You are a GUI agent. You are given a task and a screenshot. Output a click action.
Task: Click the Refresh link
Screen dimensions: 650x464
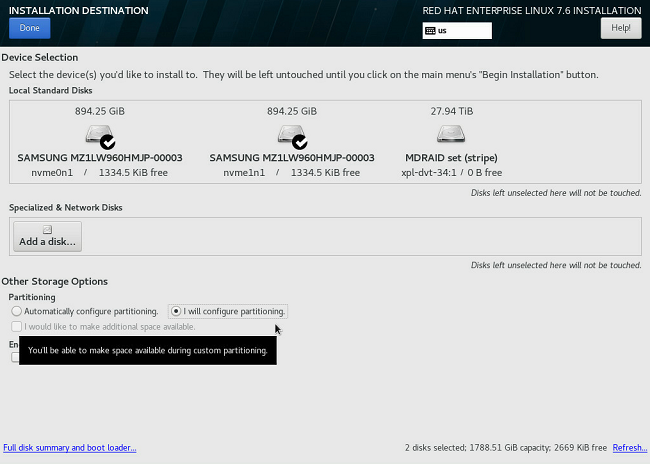coord(629,448)
